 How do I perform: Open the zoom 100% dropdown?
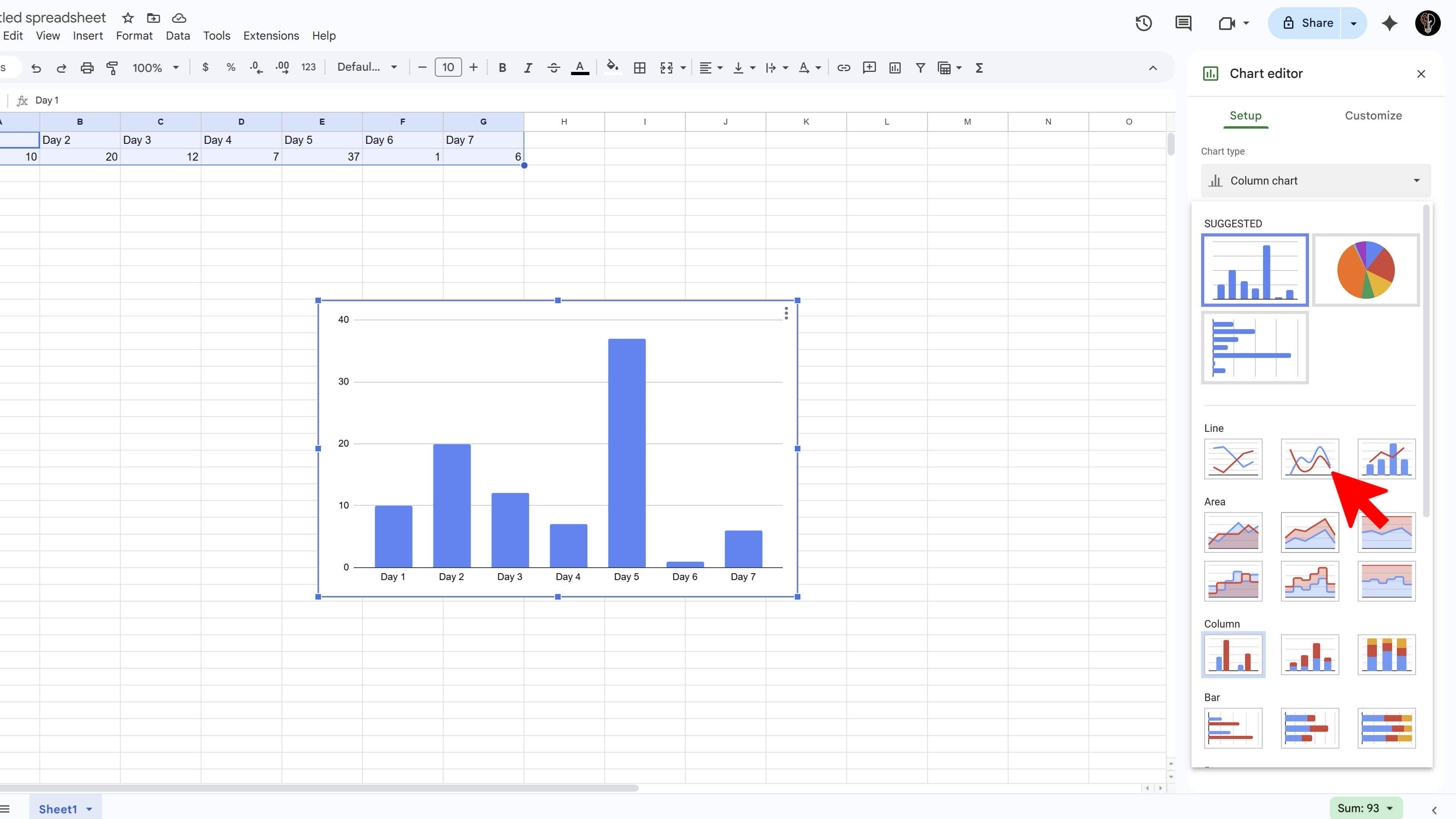[x=154, y=67]
